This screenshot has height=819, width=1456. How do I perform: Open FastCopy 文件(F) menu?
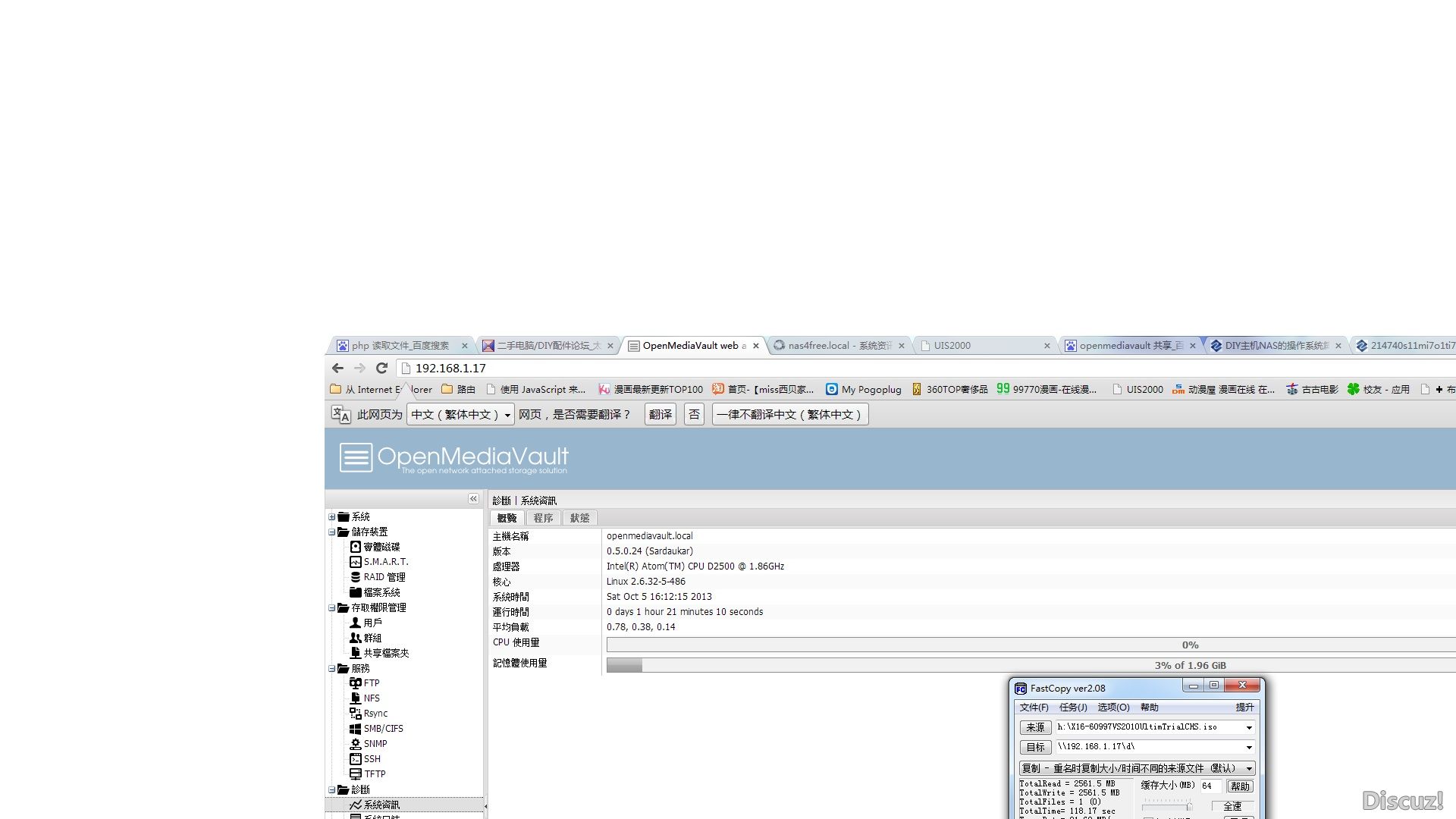(1034, 708)
